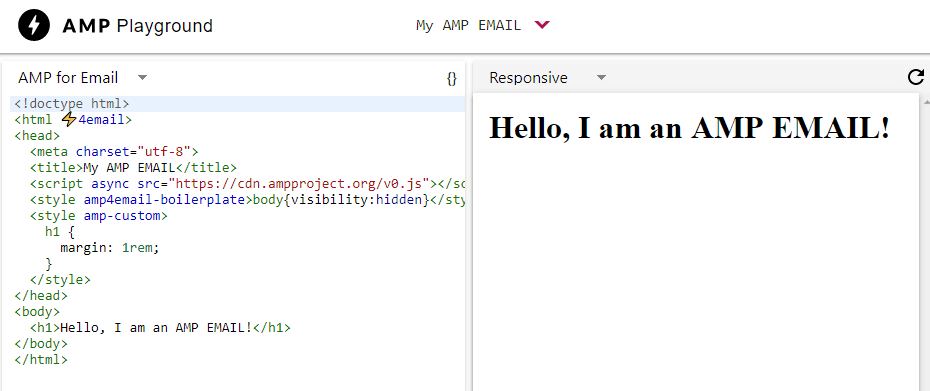
Task: Open the My AMP EMAIL document dropdown
Action: [x=542, y=26]
